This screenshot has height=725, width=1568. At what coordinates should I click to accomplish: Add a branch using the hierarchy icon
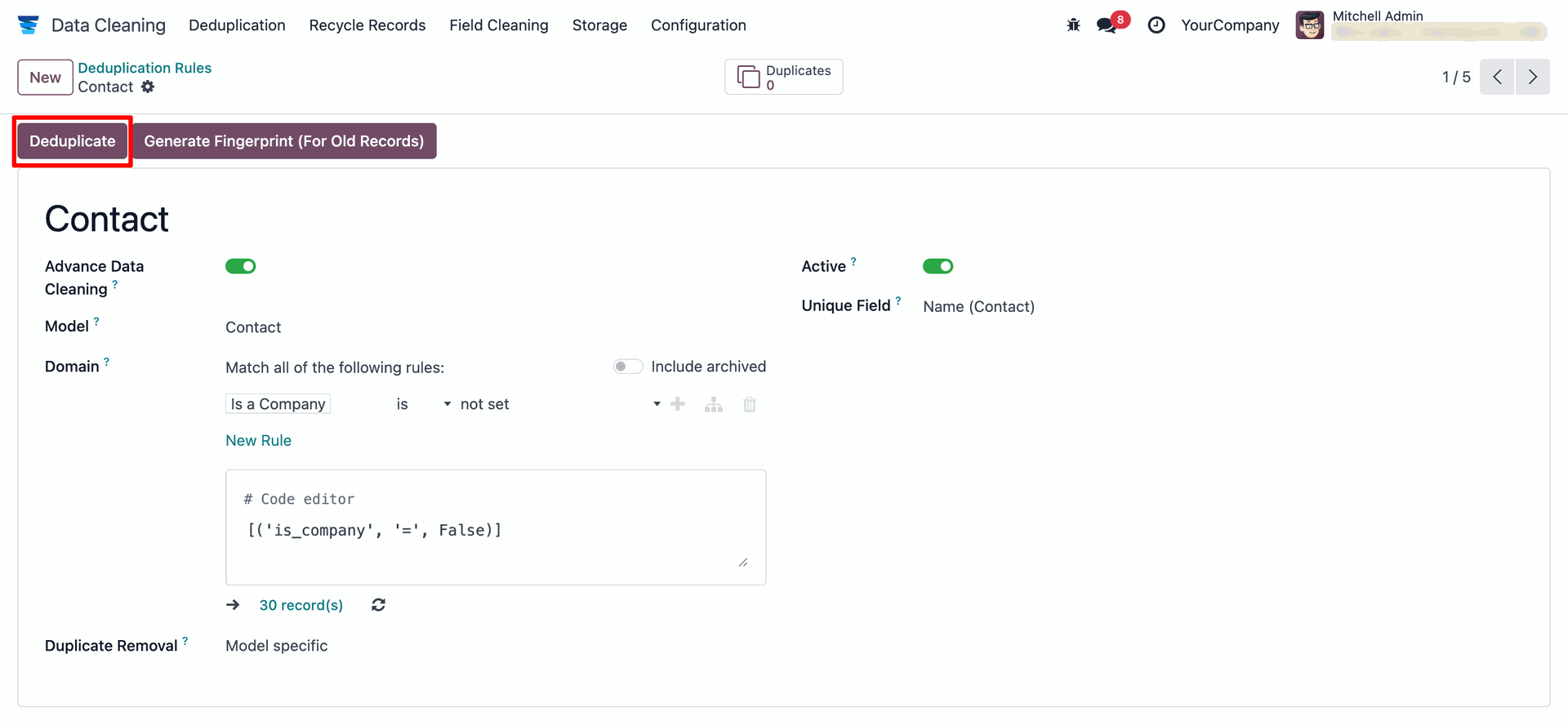pos(714,404)
